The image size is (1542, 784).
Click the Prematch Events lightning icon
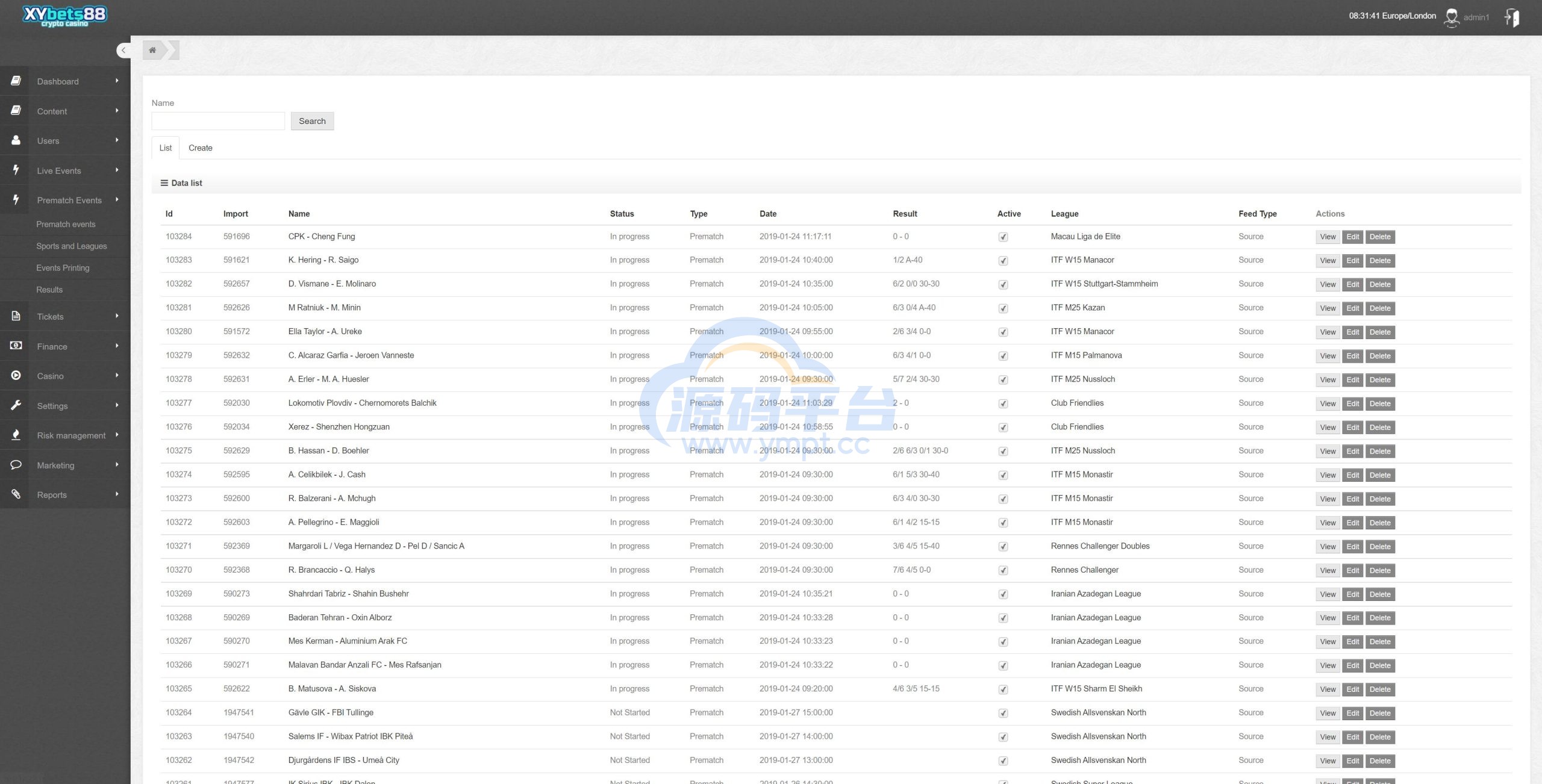[16, 199]
